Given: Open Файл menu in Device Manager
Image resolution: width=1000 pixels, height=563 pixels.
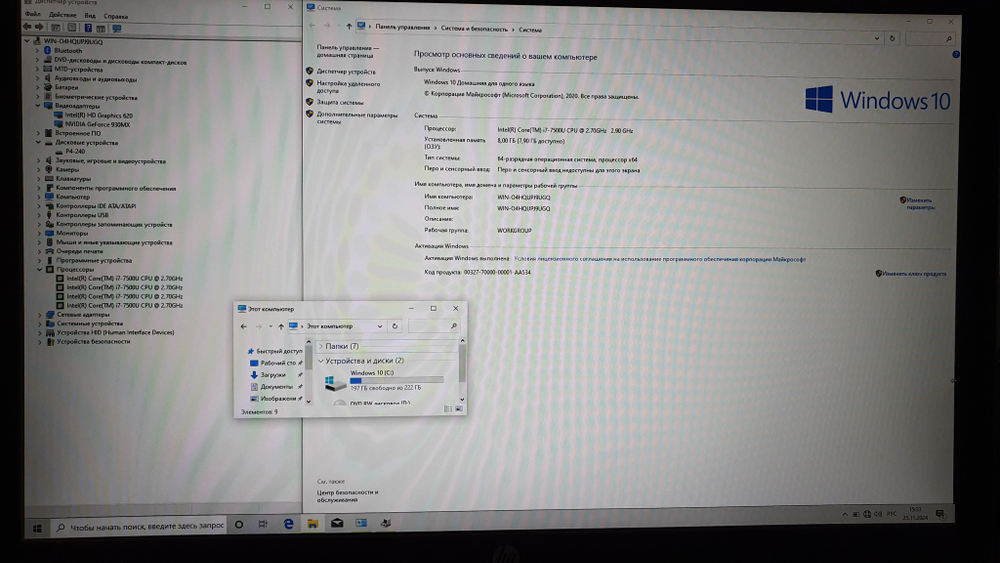Looking at the screenshot, I should (33, 15).
